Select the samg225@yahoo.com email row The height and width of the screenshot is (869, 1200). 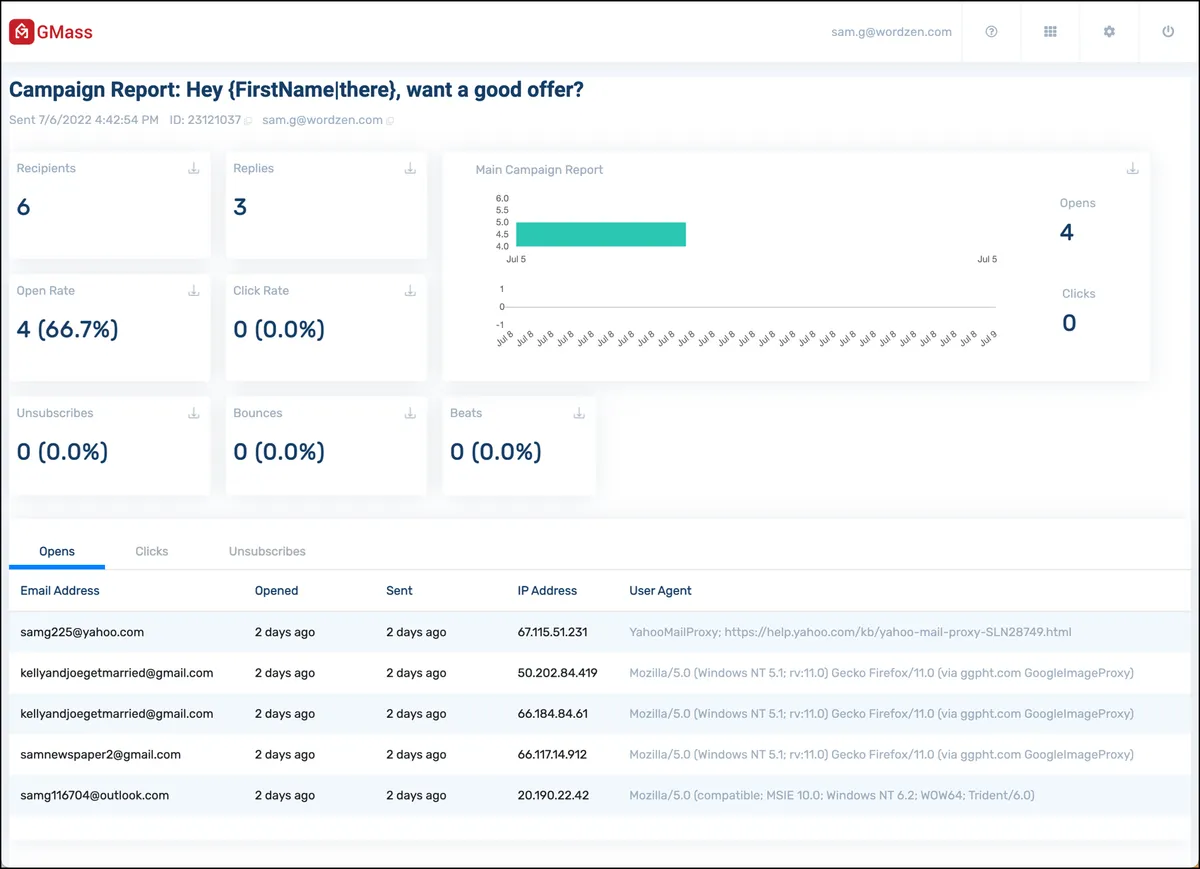600,632
